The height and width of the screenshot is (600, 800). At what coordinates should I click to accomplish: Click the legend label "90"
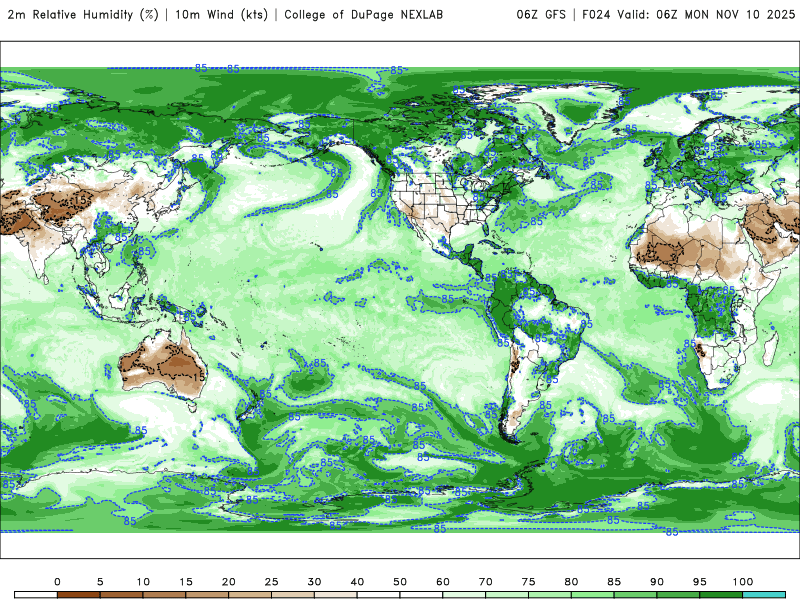657,582
